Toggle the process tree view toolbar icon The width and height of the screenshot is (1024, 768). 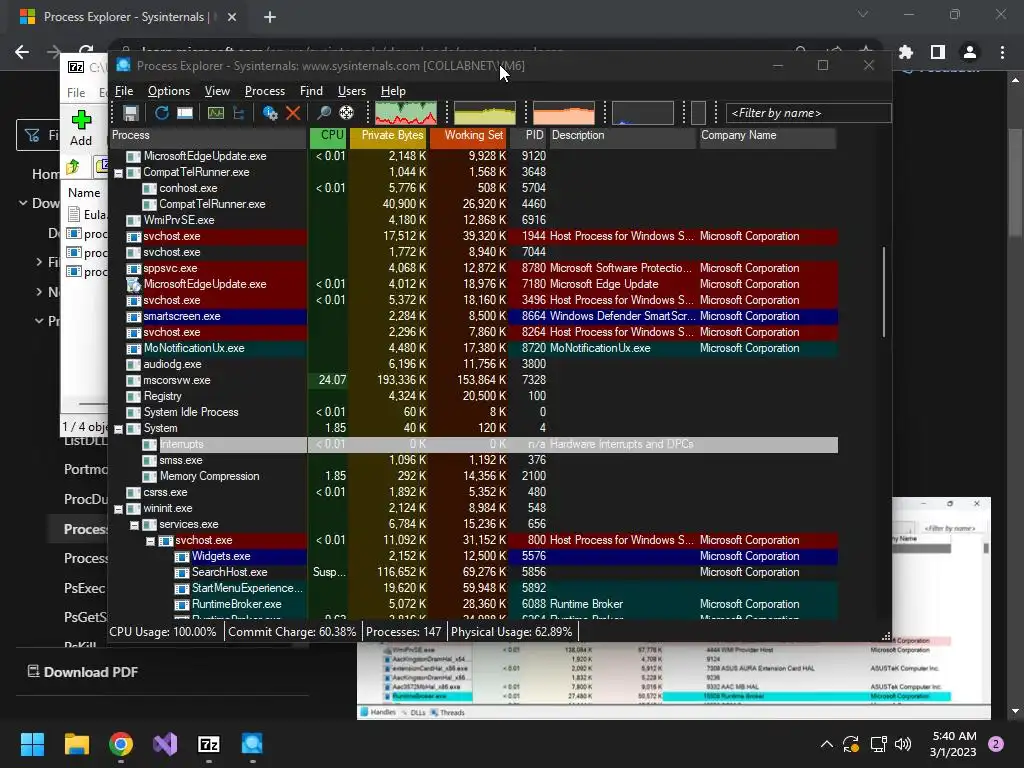(x=238, y=113)
